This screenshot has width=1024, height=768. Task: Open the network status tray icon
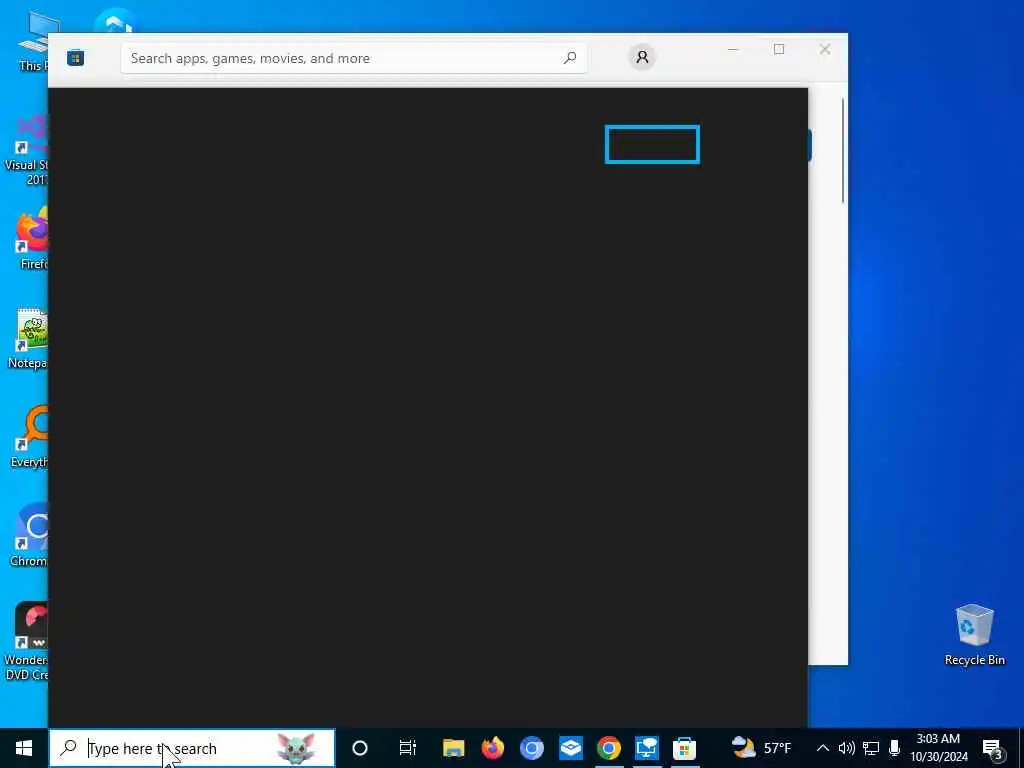click(x=871, y=748)
